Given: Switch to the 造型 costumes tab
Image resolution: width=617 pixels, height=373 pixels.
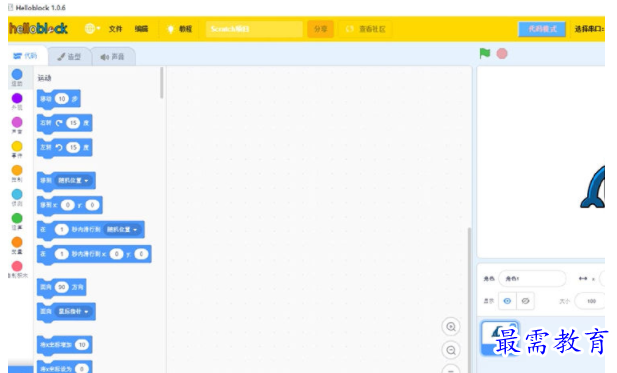Looking at the screenshot, I should pos(69,57).
